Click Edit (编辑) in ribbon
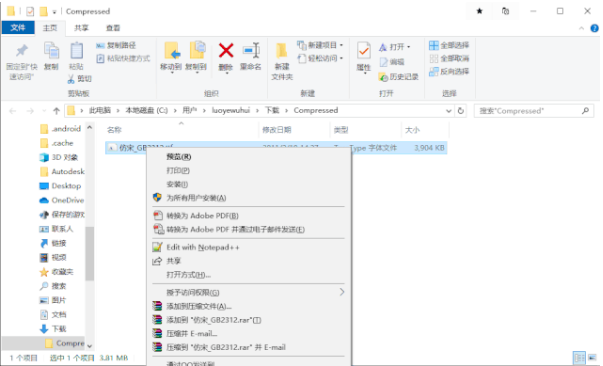 pos(391,62)
